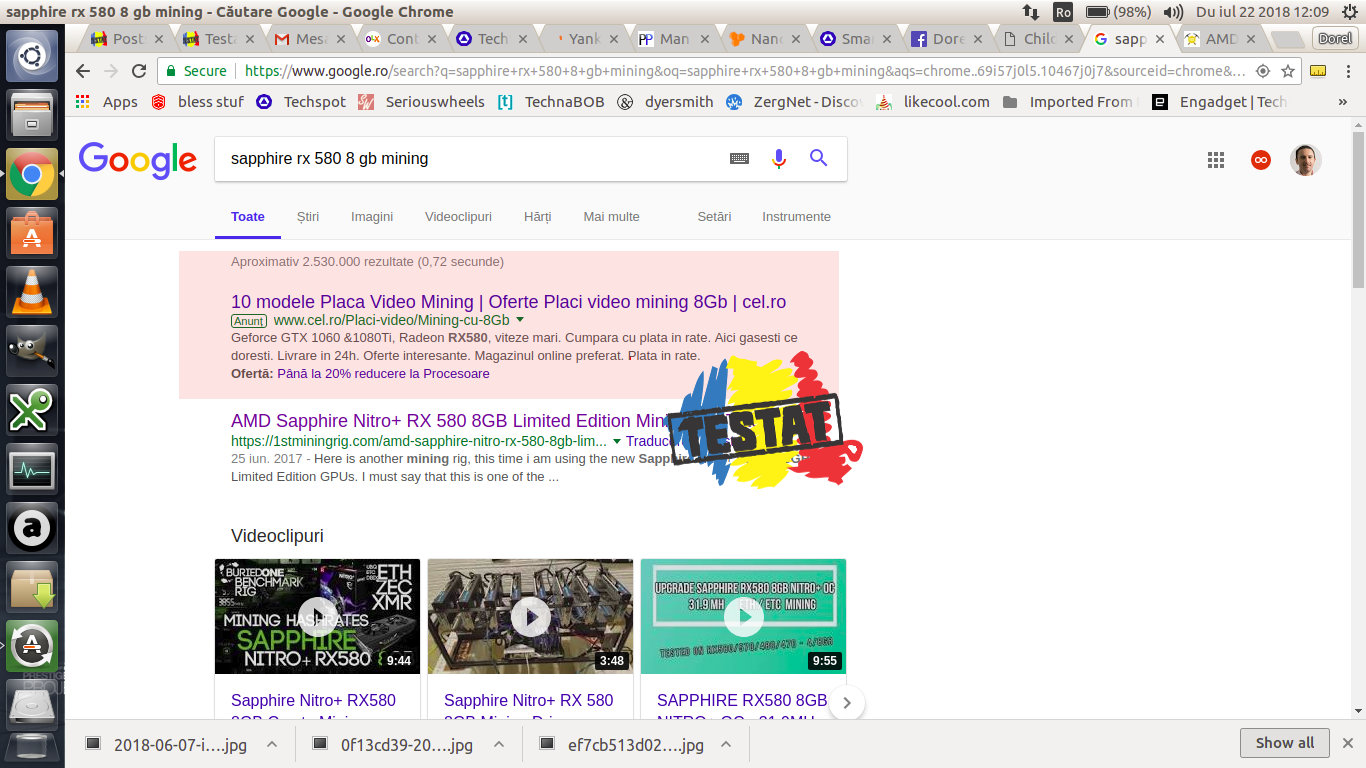Start voice search with microphone icon
This screenshot has height=768, width=1366.
tap(779, 158)
